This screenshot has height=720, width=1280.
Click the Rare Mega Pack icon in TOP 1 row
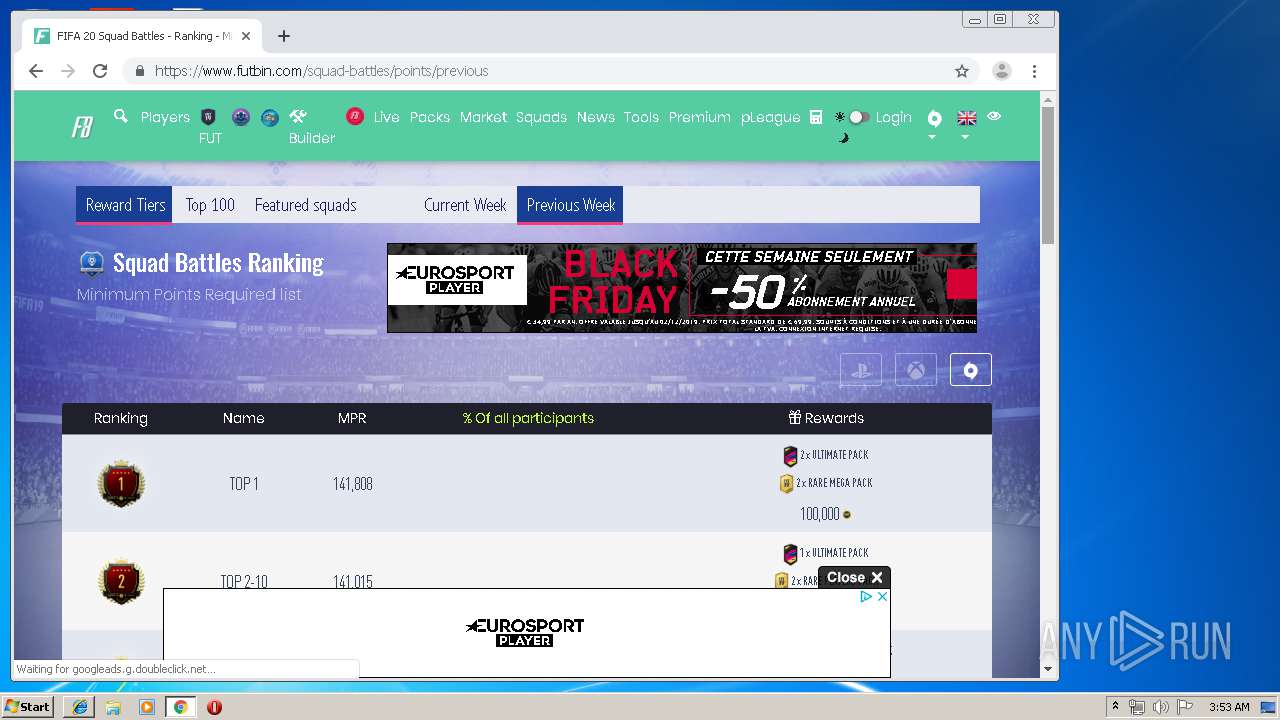tap(786, 484)
